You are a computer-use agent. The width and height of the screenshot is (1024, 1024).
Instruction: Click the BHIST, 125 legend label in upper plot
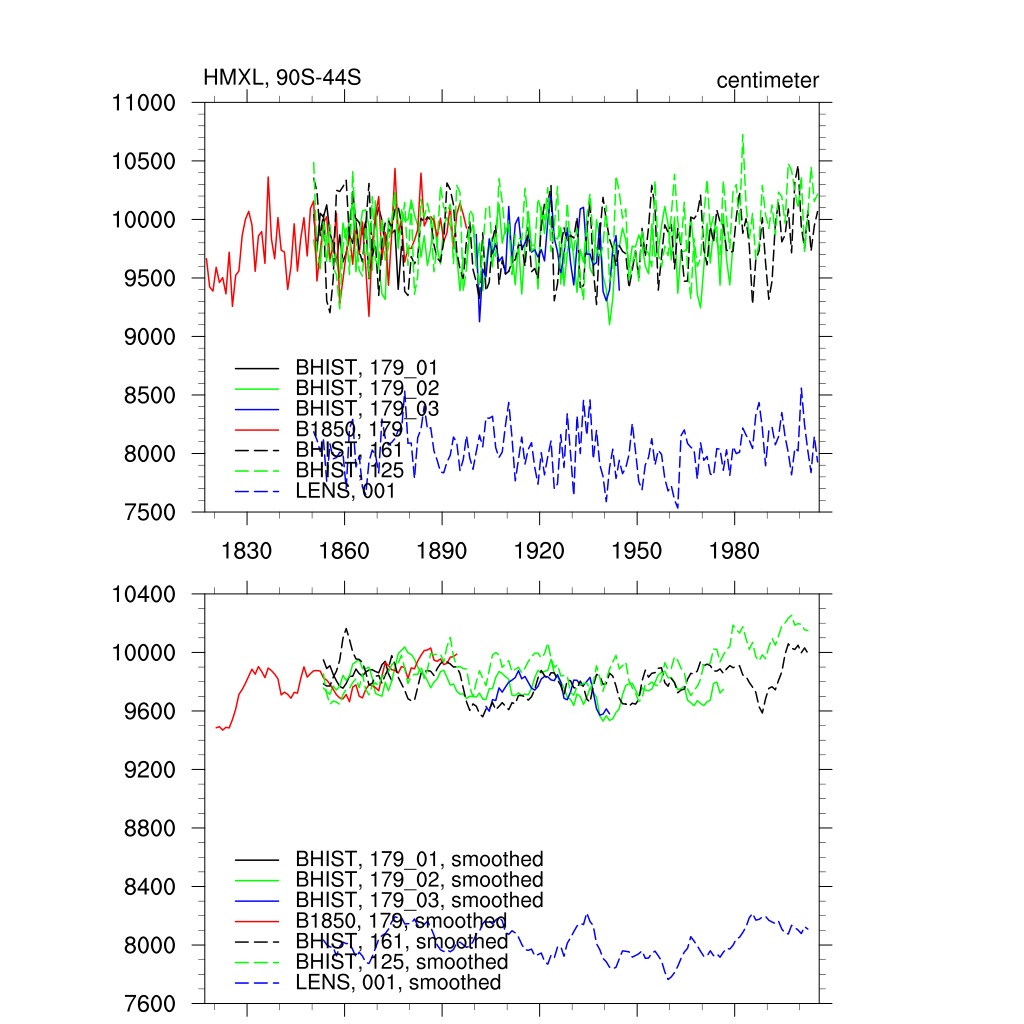348,471
